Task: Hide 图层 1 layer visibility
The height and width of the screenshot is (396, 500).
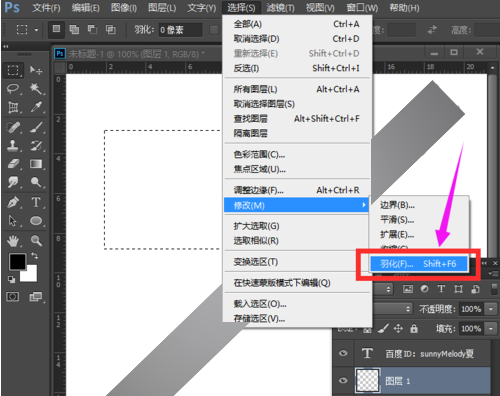Action: tap(343, 380)
